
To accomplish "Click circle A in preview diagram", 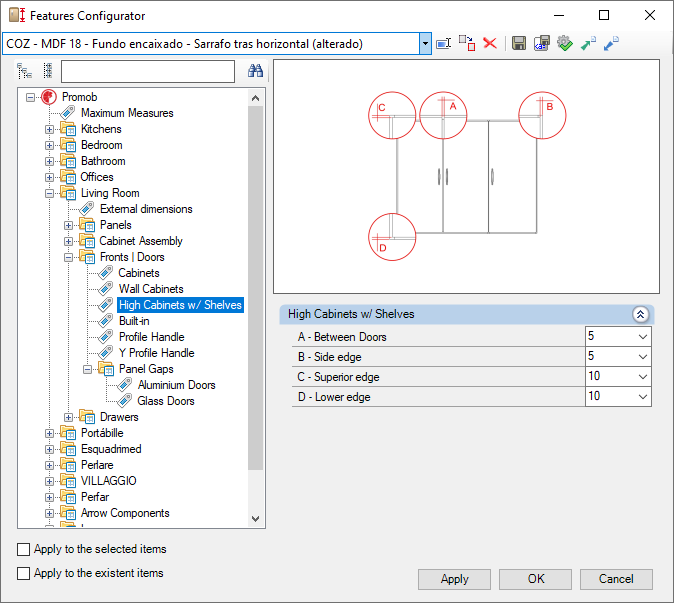I will click(443, 116).
